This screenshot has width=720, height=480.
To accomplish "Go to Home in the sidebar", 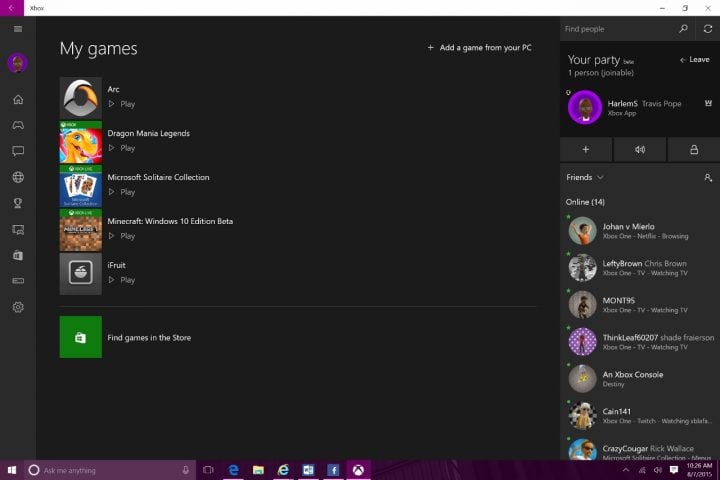I will click(18, 99).
